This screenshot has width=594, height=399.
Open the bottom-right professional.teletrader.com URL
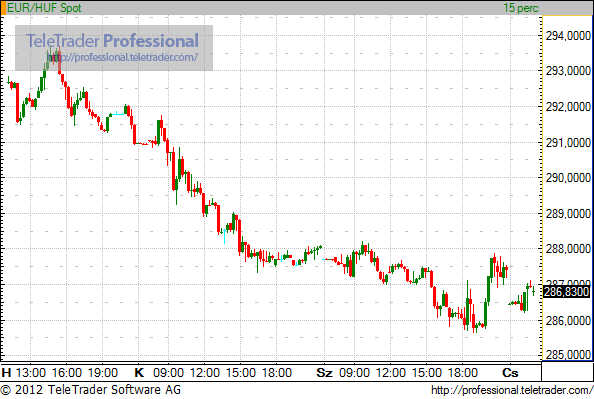pos(512,390)
